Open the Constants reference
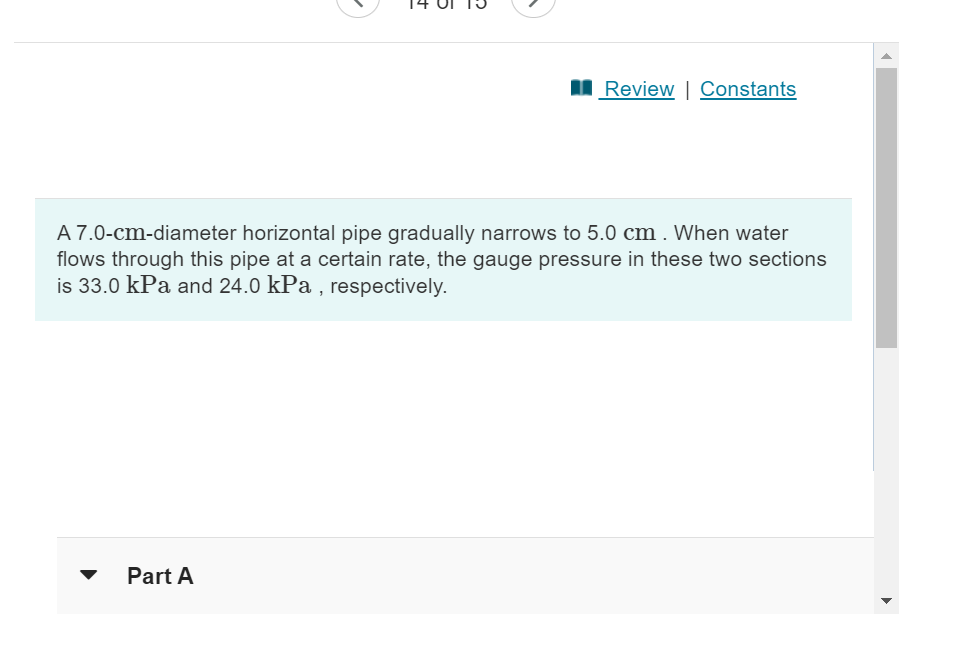 point(748,88)
